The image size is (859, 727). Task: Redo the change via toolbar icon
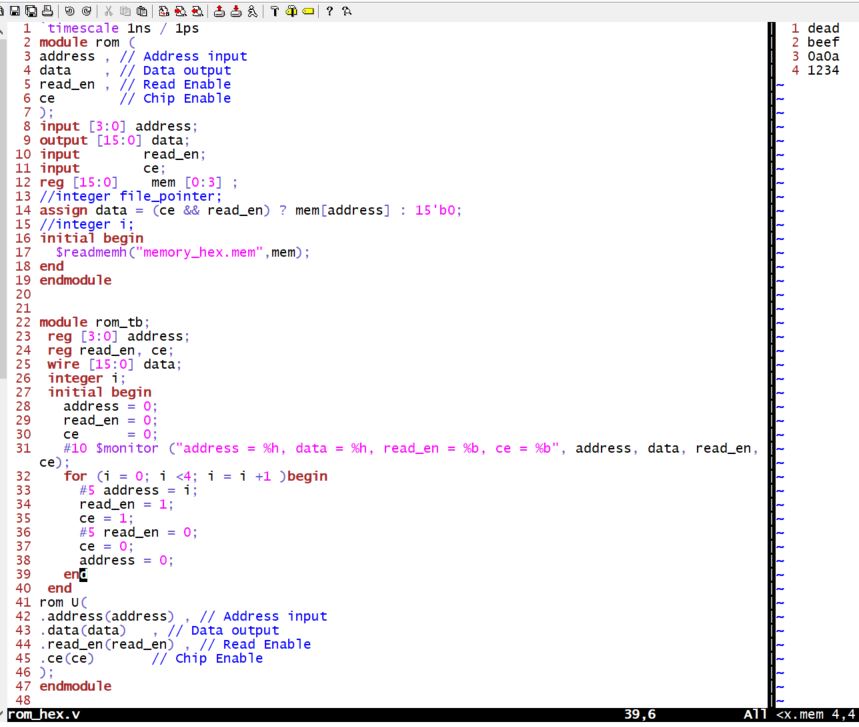click(86, 10)
